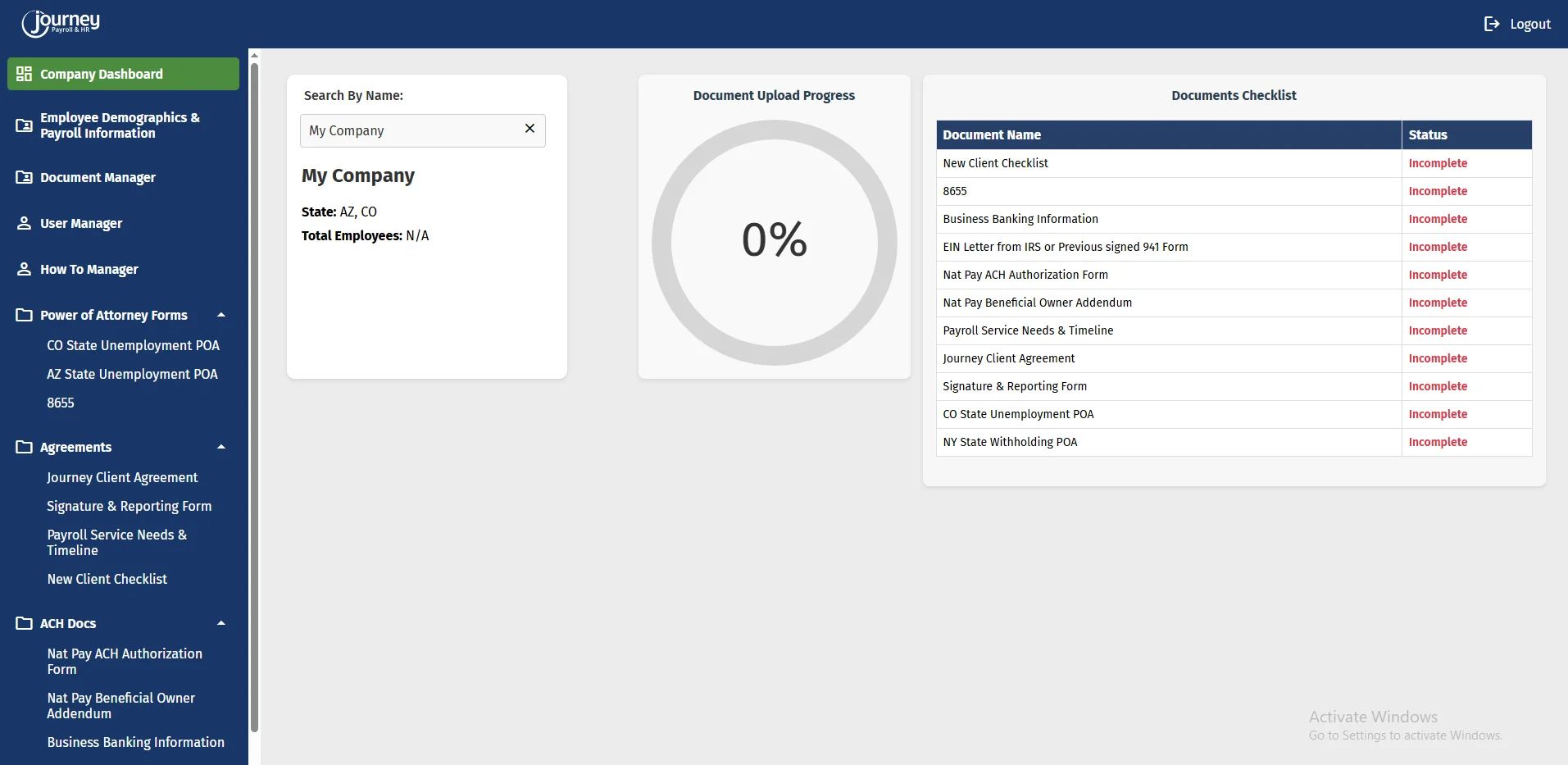Open Business Banking Information sidebar link
This screenshot has width=1568, height=765.
point(135,742)
